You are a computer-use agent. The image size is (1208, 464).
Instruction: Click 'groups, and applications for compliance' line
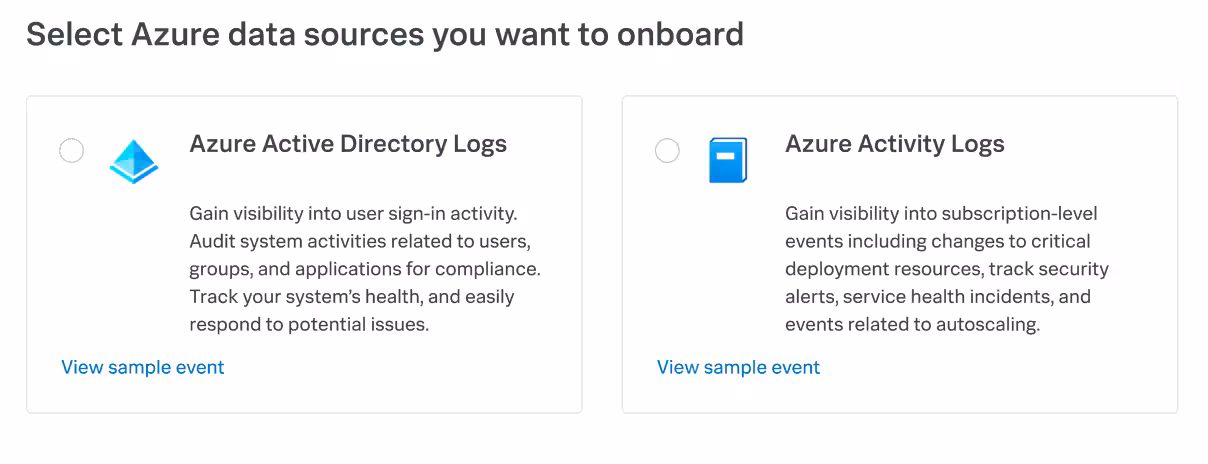click(365, 270)
